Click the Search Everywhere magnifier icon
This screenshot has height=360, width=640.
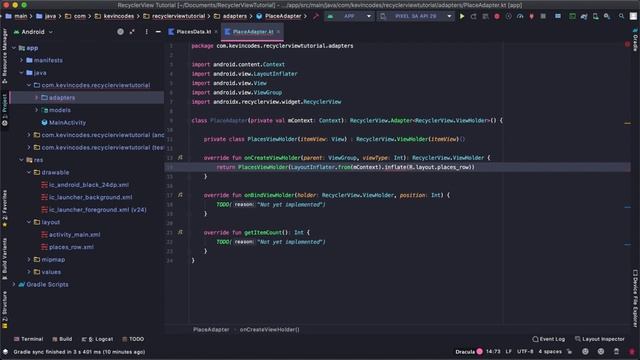[x=621, y=16]
